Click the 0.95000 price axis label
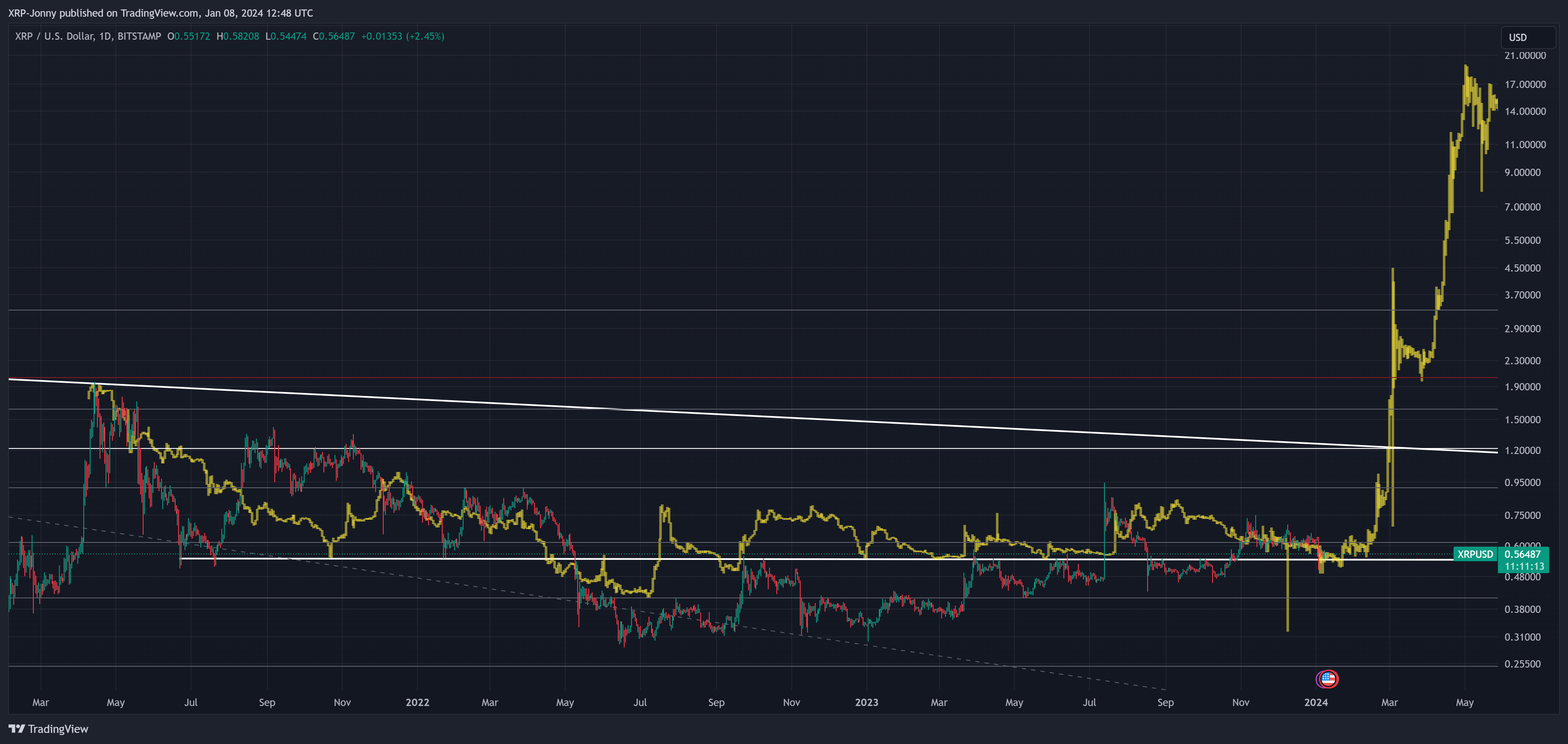The width and height of the screenshot is (1568, 744). pos(1522,483)
